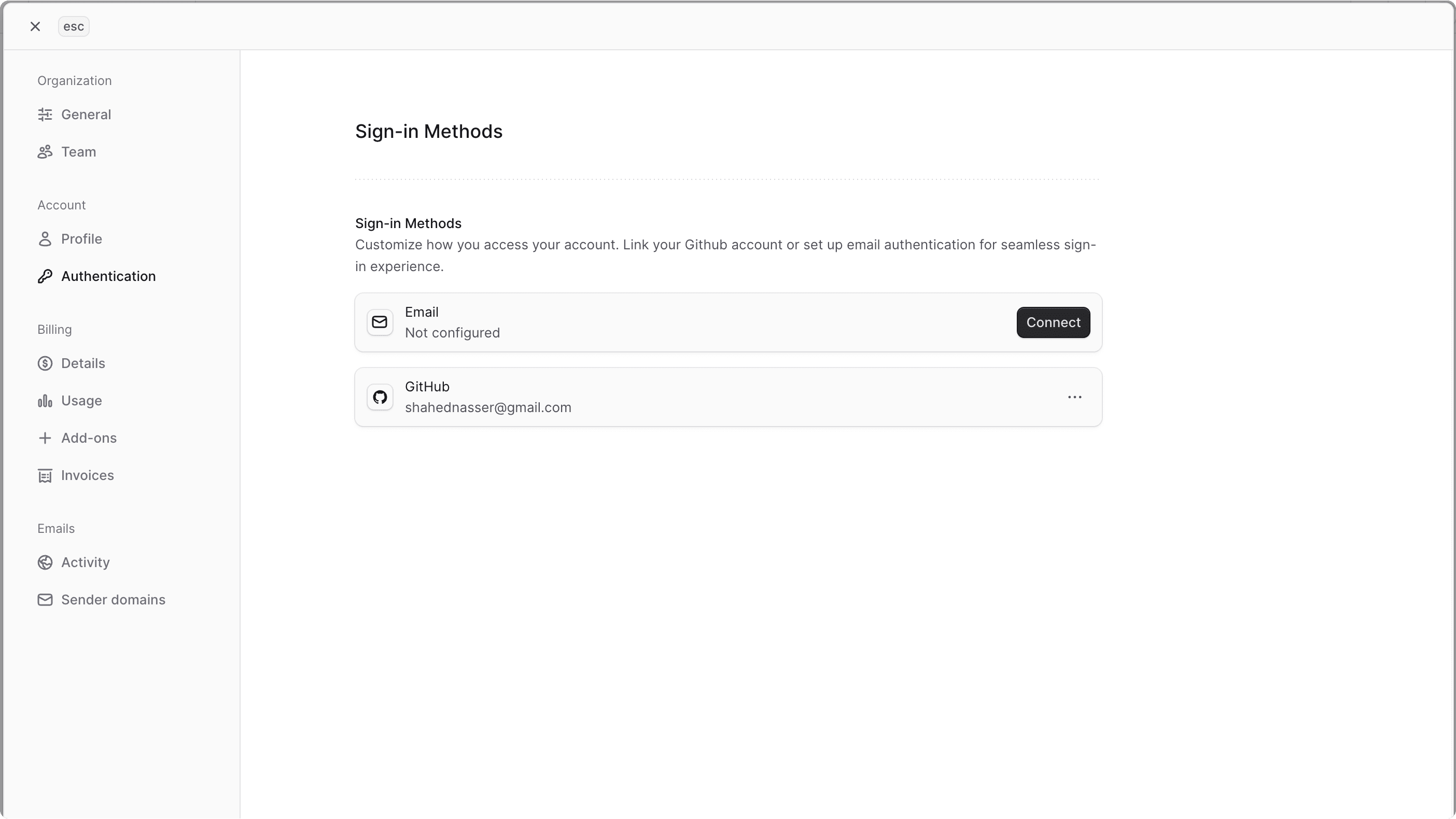Image resolution: width=1456 pixels, height=819 pixels.
Task: Select the Profile user icon
Action: (45, 238)
